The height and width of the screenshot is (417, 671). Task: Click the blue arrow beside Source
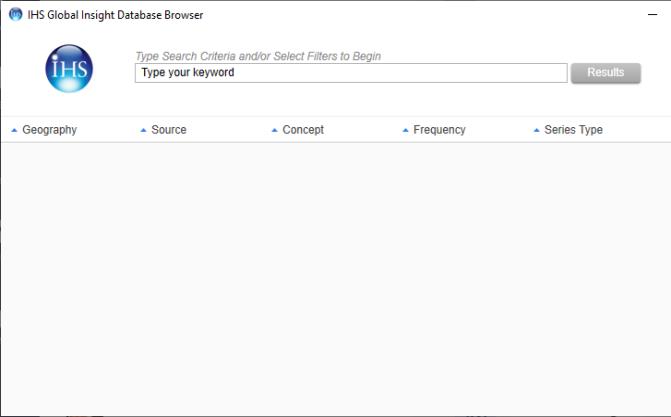coord(143,130)
